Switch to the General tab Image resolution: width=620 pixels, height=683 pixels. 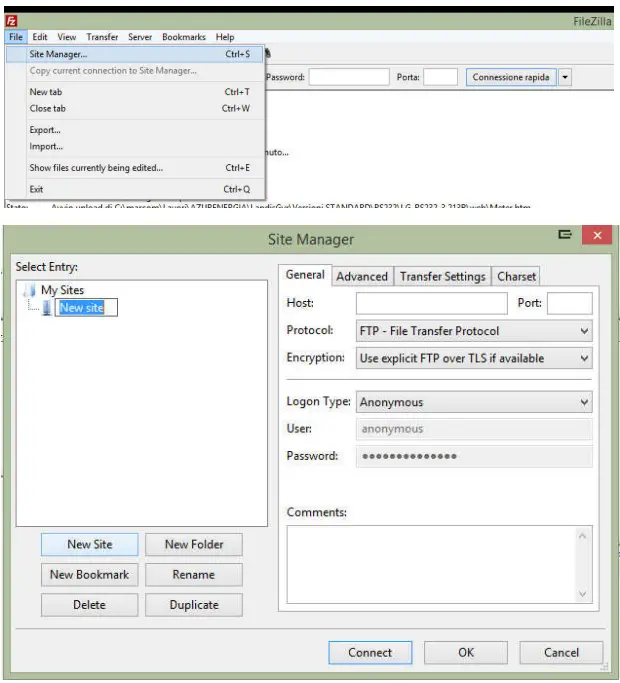pyautogui.click(x=305, y=275)
